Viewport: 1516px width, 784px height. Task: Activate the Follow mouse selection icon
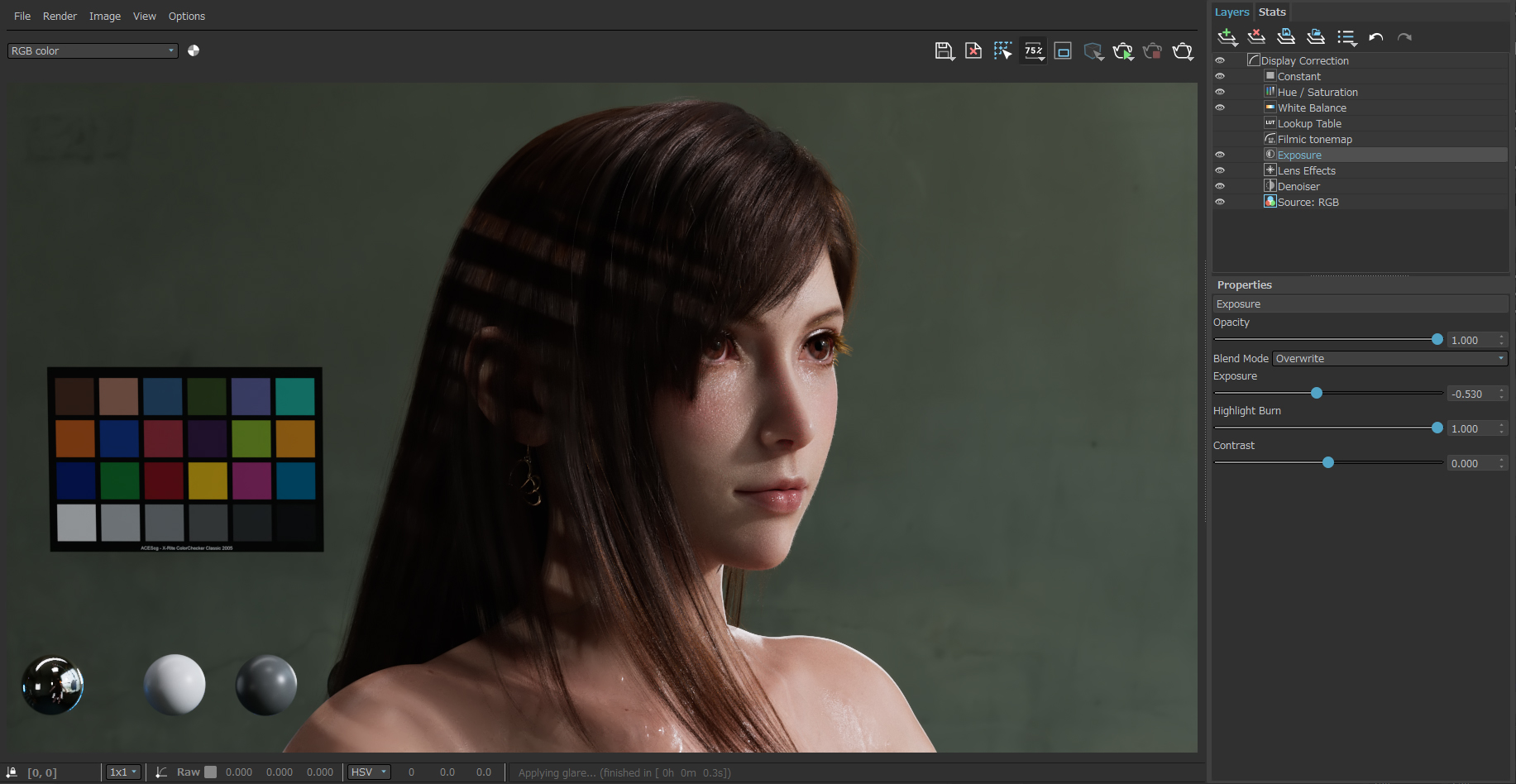pyautogui.click(x=1003, y=51)
